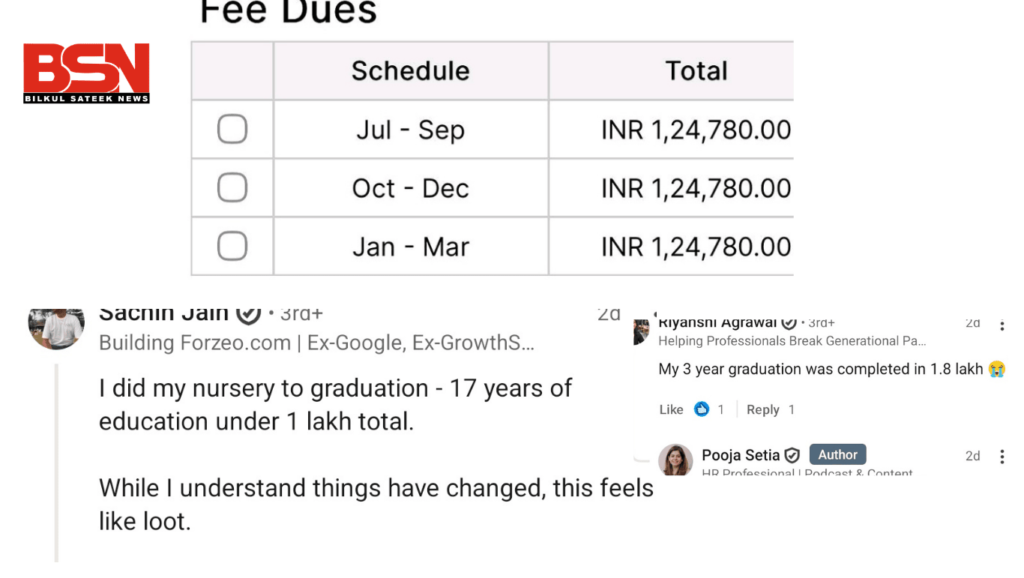Click the Author badge on Pooja Setia's comment

(837, 454)
